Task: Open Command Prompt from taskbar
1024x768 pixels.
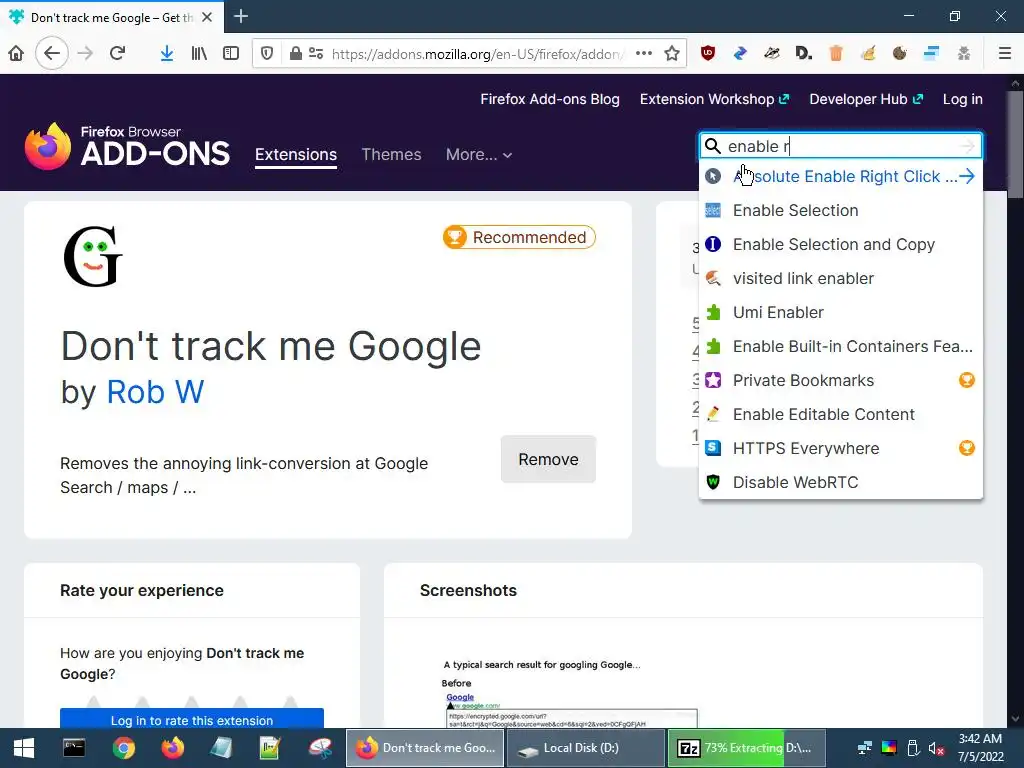Action: 74,748
